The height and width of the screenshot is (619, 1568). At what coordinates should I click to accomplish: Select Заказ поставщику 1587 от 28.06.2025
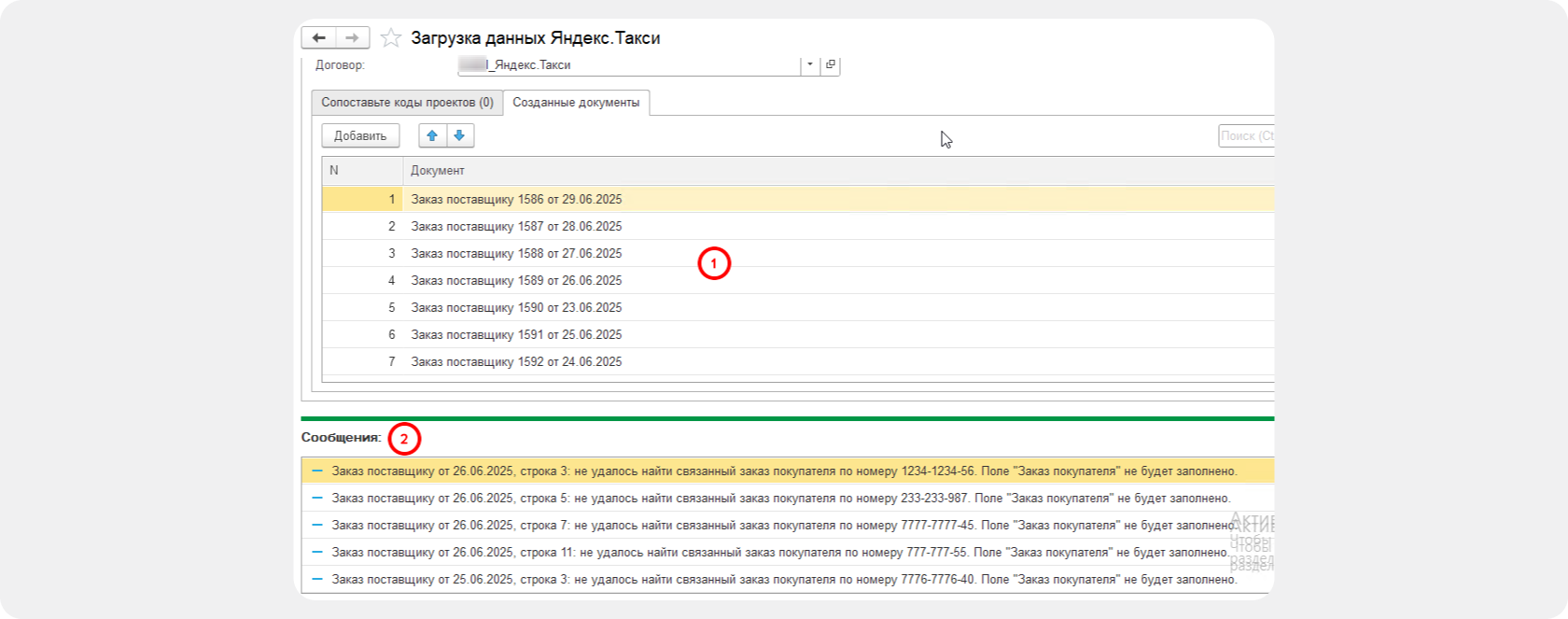(838, 226)
